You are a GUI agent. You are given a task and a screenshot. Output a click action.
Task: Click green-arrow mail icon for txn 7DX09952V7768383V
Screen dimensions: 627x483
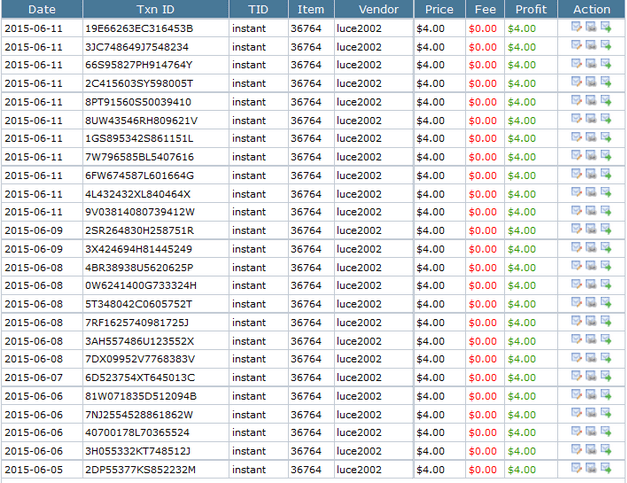pos(606,357)
